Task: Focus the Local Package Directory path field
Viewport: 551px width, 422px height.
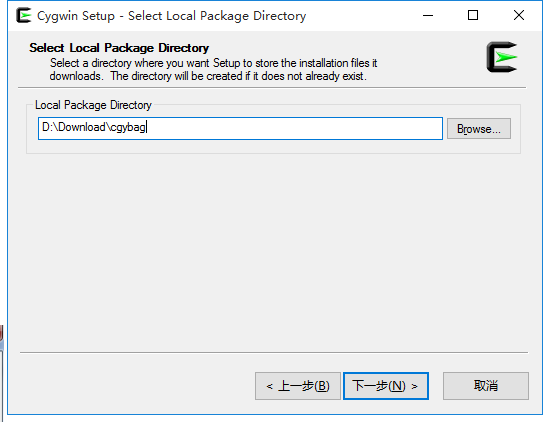Action: (240, 128)
